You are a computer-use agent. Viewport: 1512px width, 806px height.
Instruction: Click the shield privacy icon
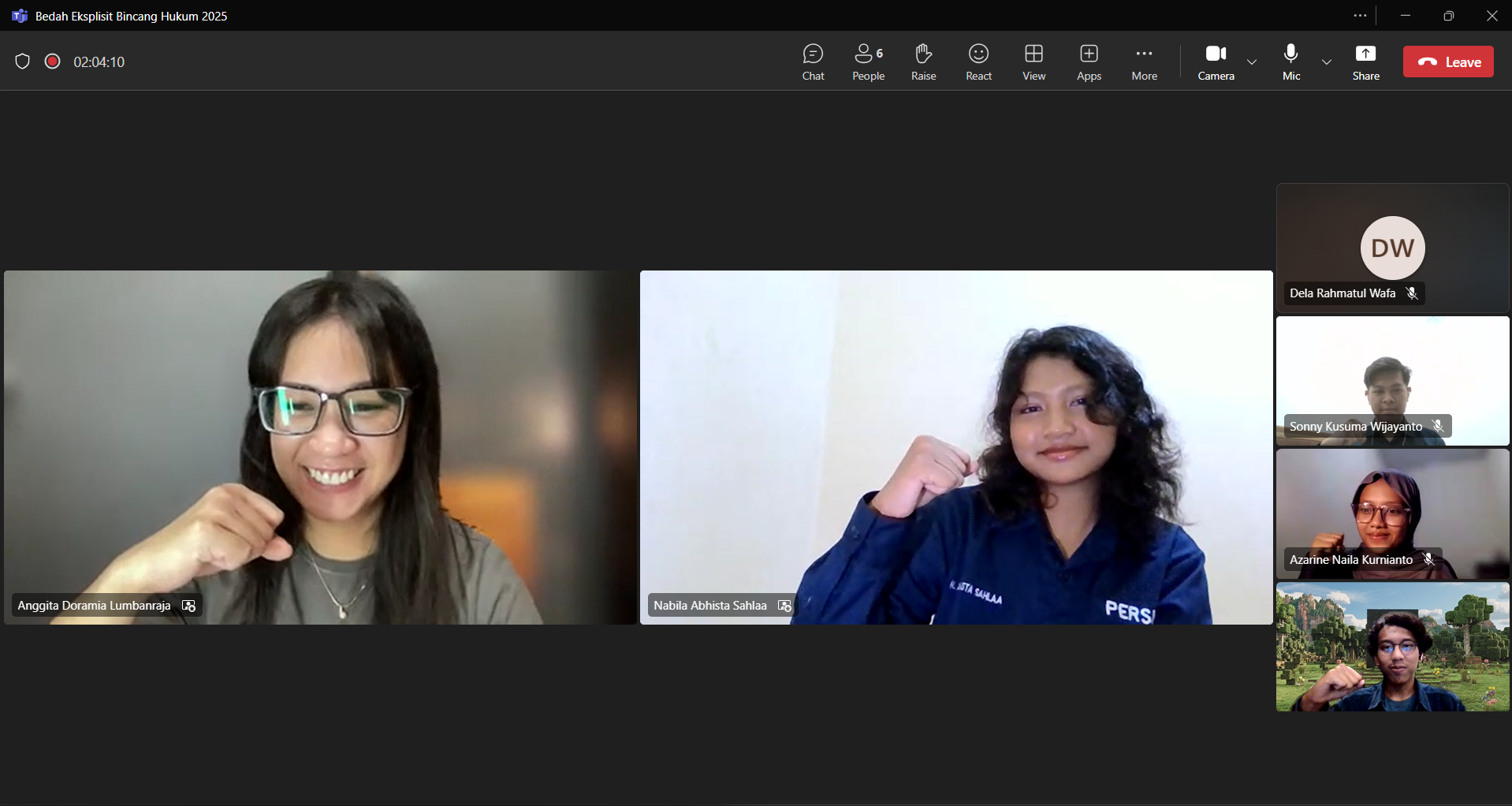(23, 62)
